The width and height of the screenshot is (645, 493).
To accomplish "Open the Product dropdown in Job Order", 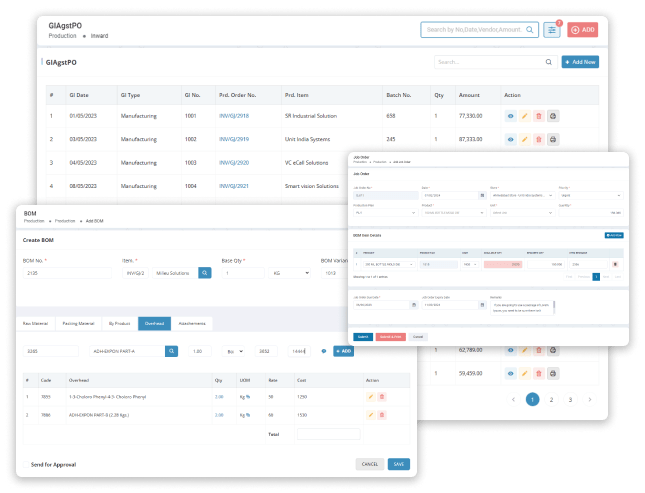I will click(x=454, y=213).
